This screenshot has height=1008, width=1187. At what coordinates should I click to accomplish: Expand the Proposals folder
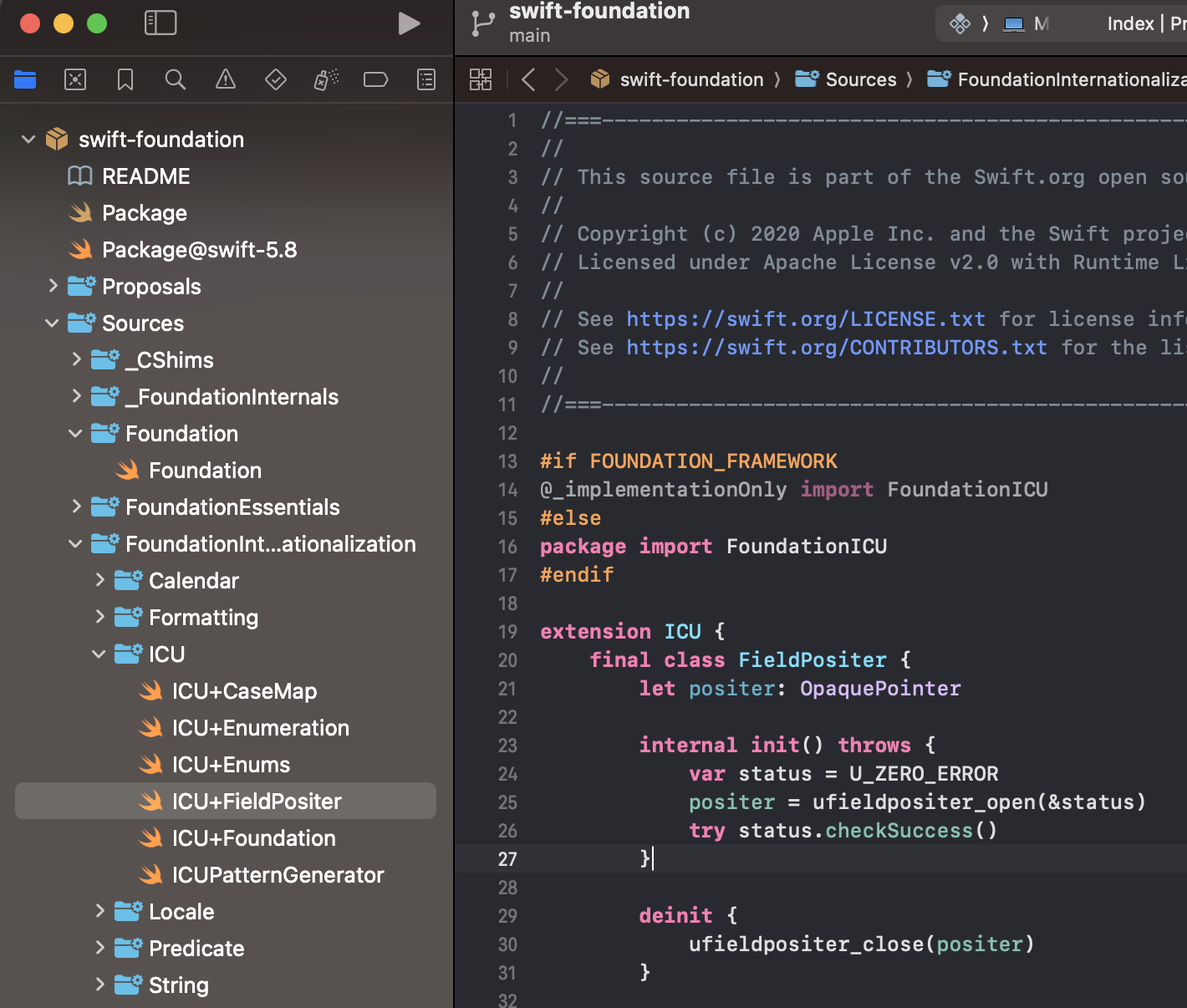point(52,287)
